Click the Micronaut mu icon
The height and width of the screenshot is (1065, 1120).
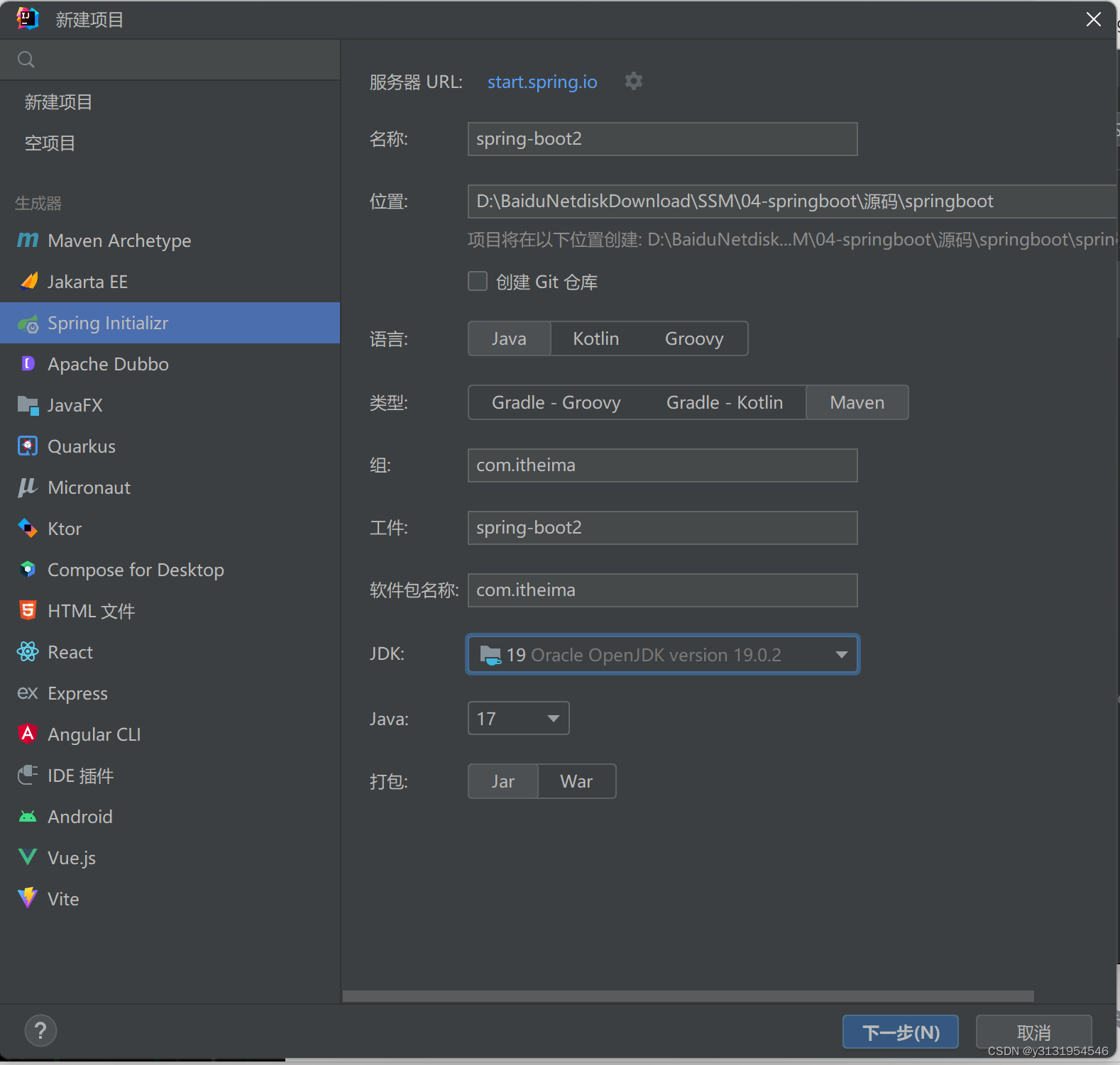28,487
